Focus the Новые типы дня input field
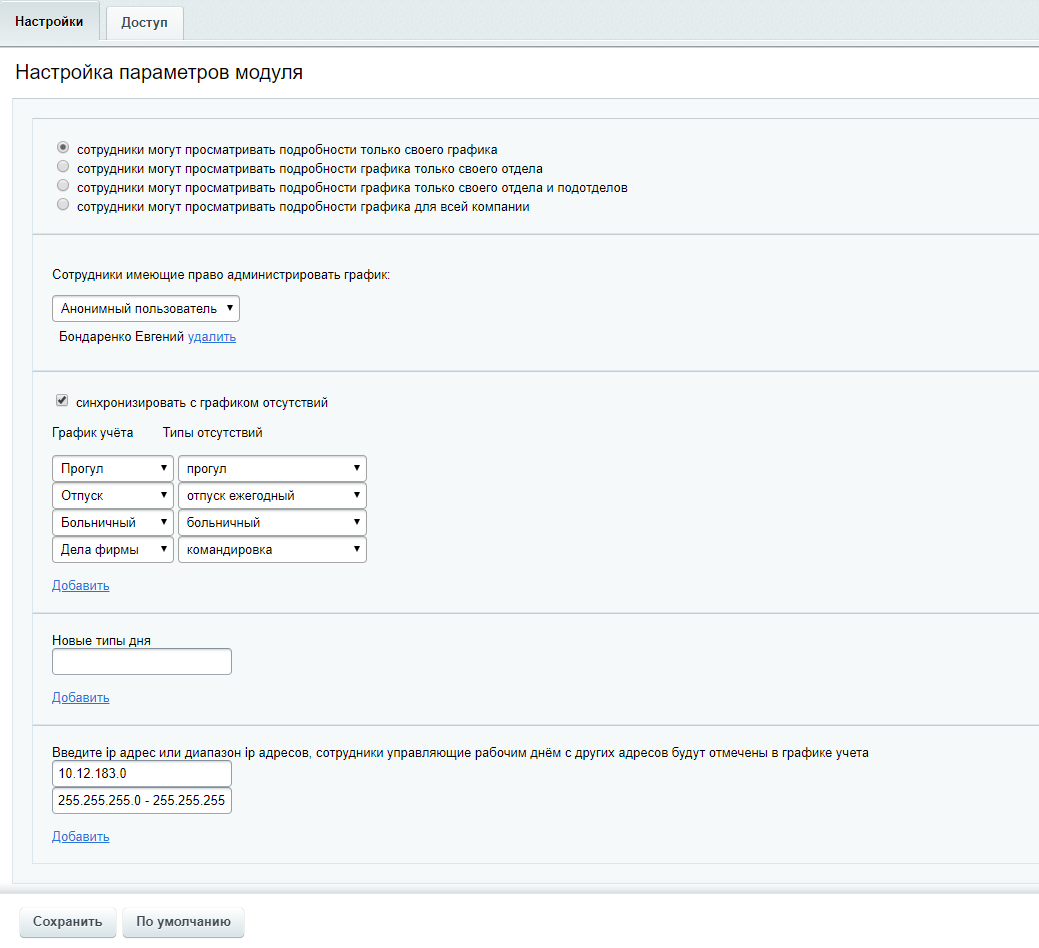This screenshot has height=948, width=1039. tap(141, 661)
